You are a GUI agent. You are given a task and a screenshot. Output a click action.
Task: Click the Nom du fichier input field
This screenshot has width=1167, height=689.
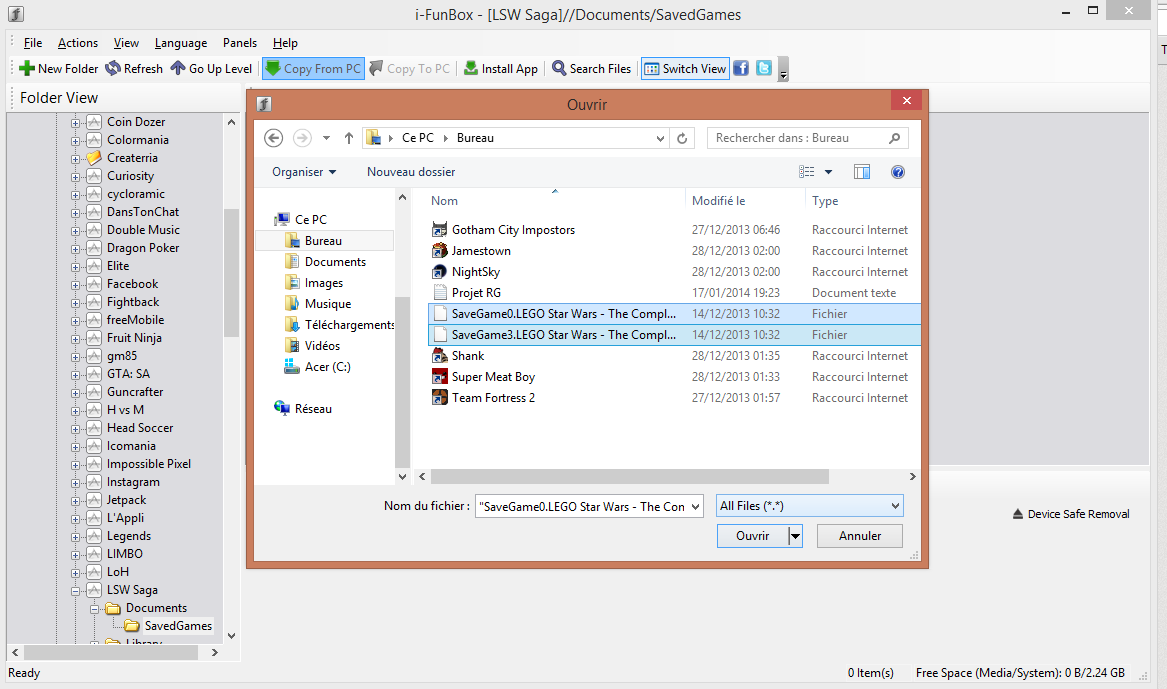click(582, 507)
